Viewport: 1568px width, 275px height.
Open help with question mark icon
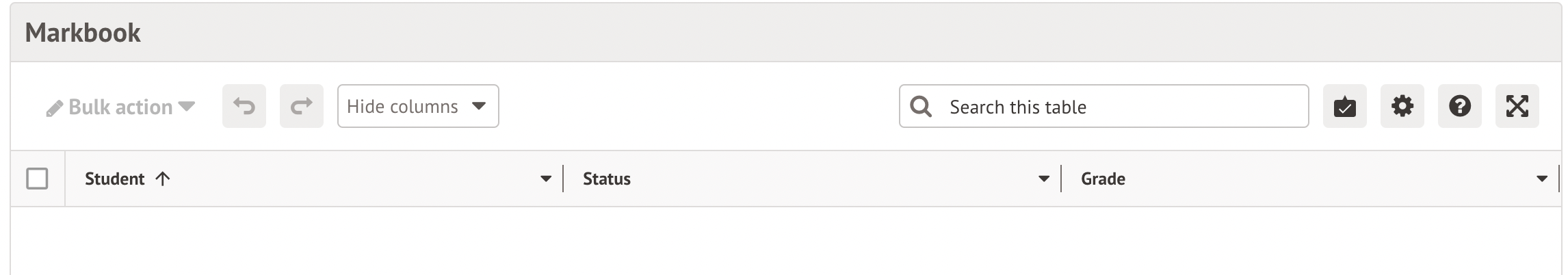[x=1459, y=106]
